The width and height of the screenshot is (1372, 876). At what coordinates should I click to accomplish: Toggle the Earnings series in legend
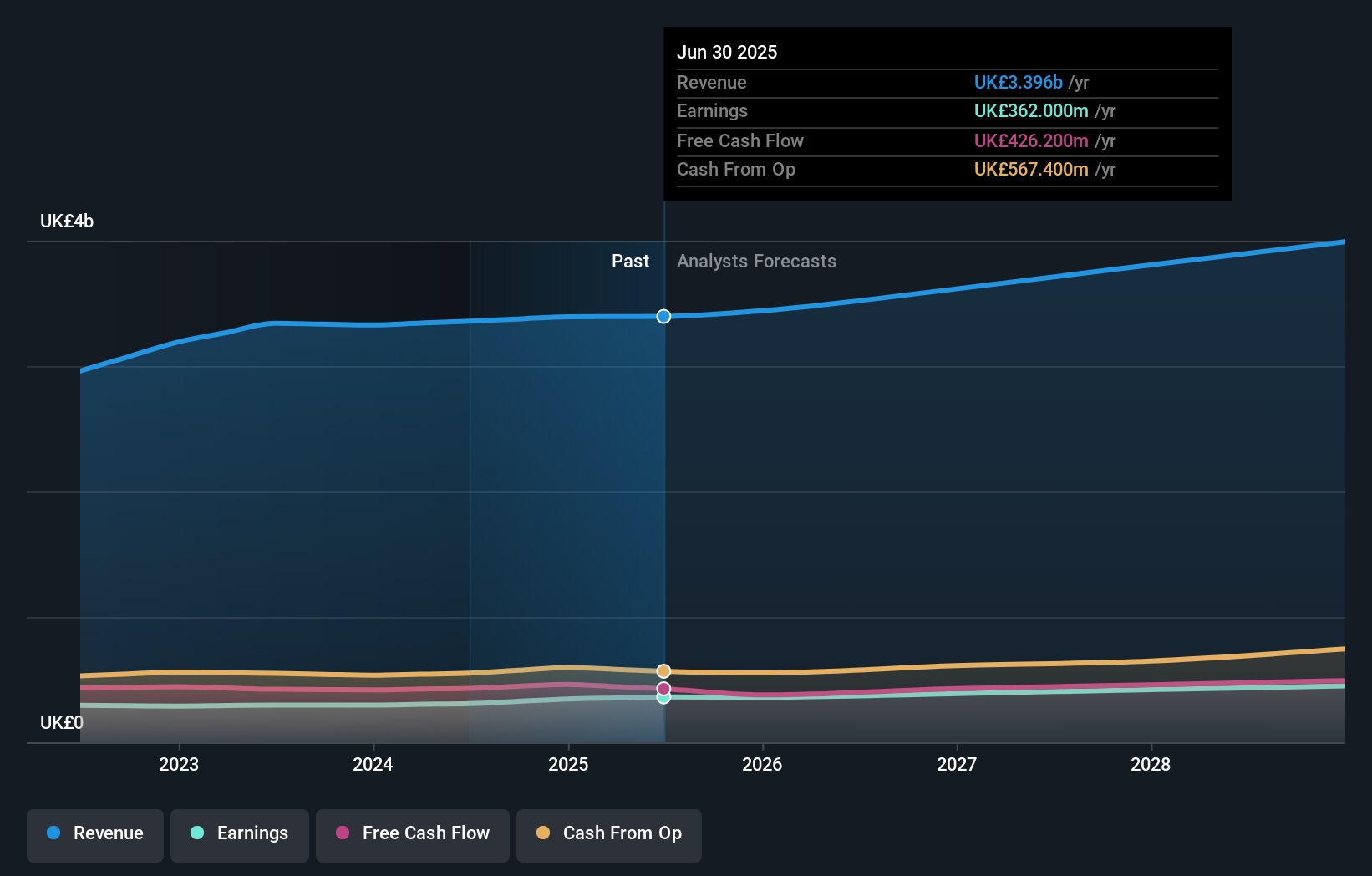240,834
